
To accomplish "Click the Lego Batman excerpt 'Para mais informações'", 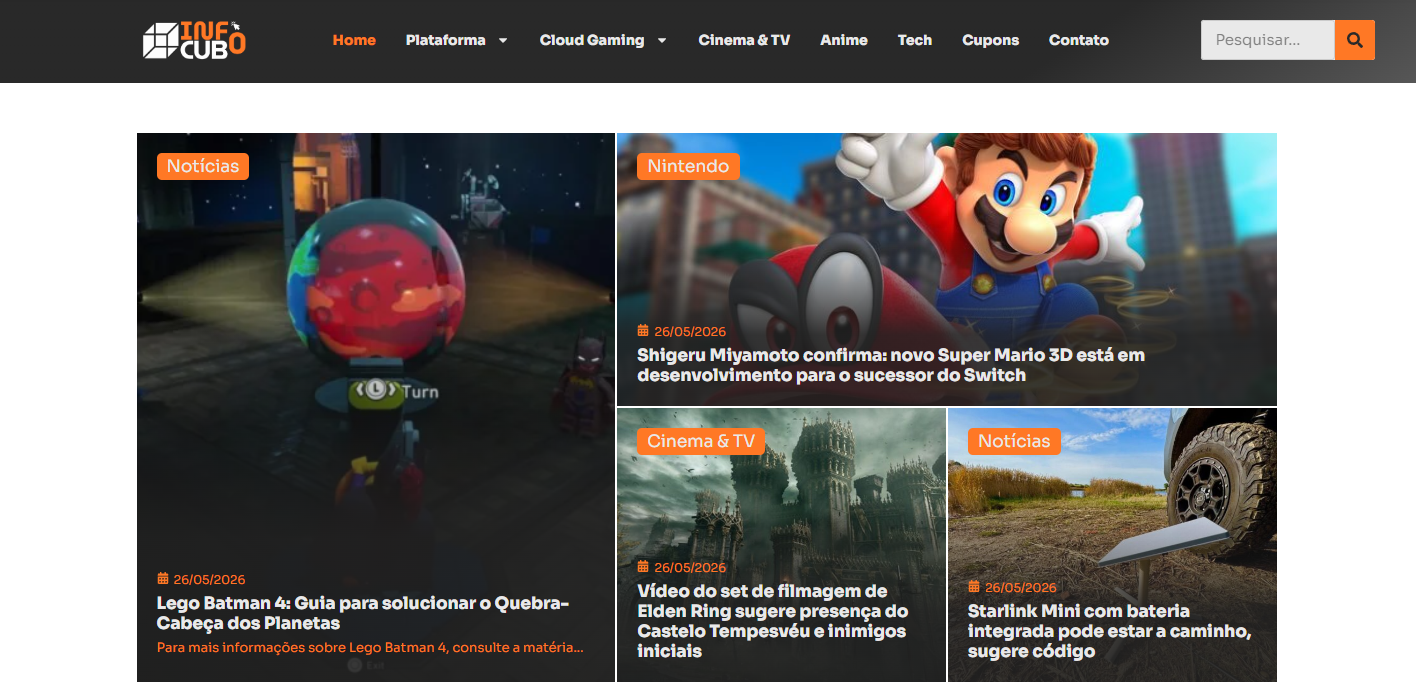I will pos(370,647).
